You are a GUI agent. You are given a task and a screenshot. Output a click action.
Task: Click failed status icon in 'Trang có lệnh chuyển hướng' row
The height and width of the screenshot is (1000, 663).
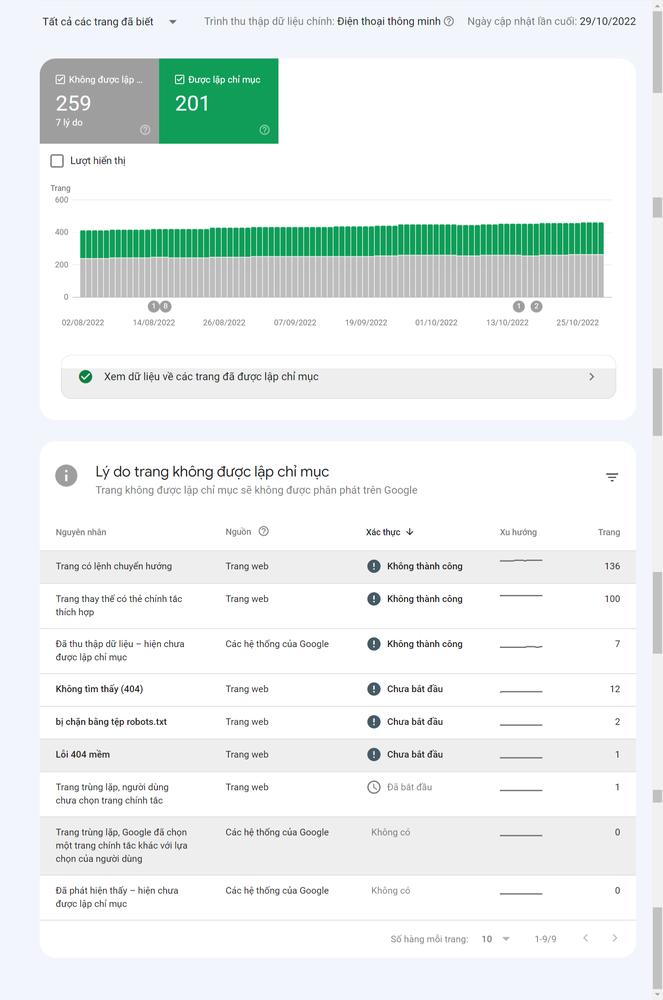374,566
